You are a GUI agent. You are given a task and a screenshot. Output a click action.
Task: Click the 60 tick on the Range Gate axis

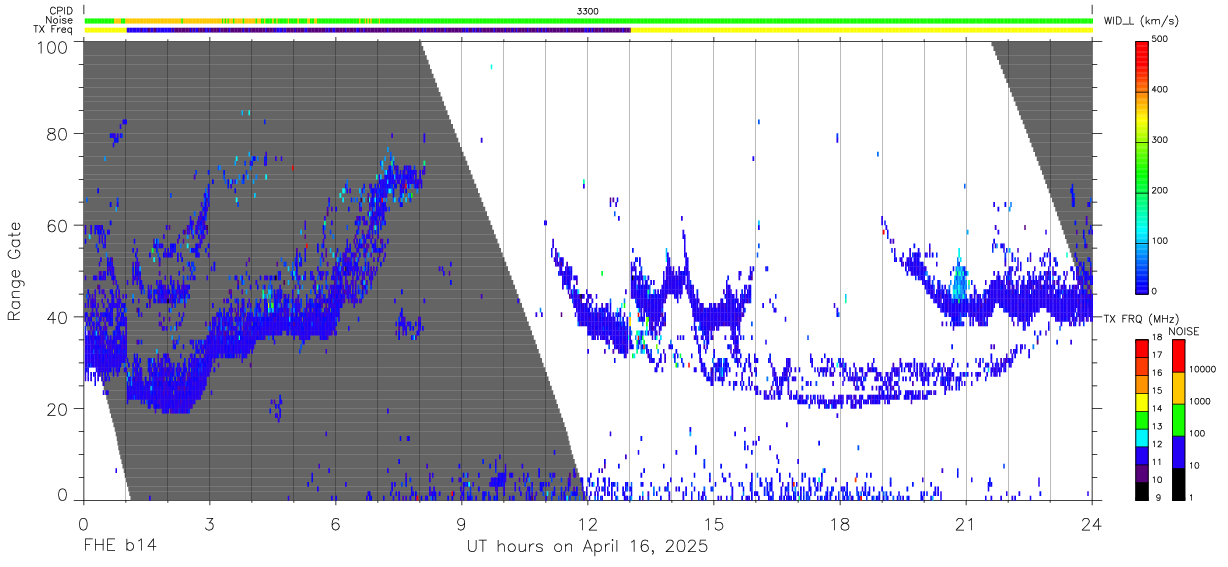coord(56,225)
